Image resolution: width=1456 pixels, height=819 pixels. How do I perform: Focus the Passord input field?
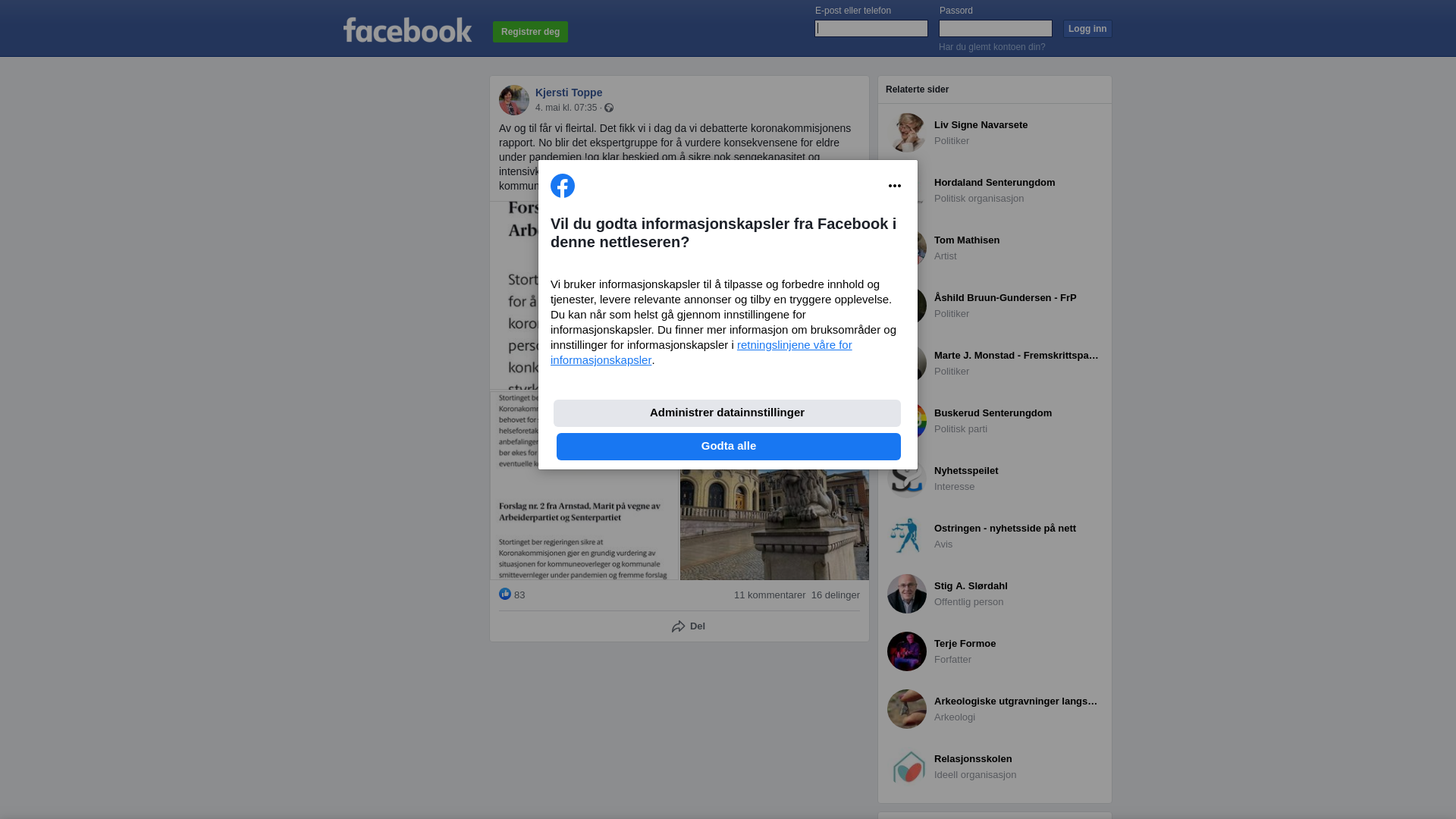pos(996,29)
